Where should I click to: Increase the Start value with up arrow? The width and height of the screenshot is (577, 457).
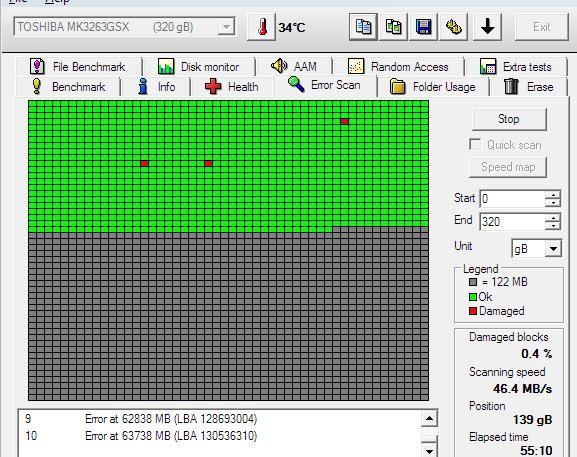point(552,195)
